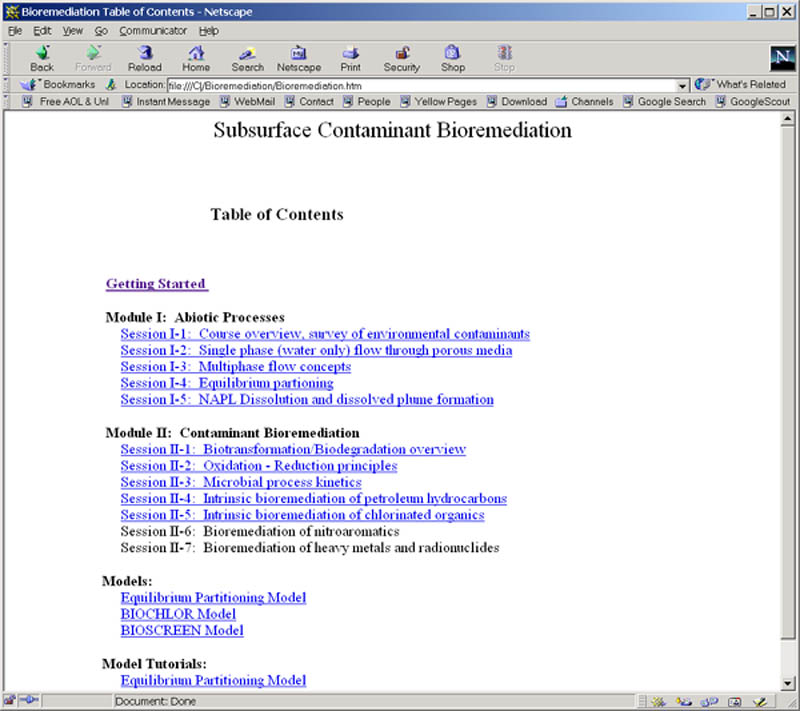The image size is (800, 711).
Task: Click the status bar security lock icon
Action: pyautogui.click(x=9, y=701)
